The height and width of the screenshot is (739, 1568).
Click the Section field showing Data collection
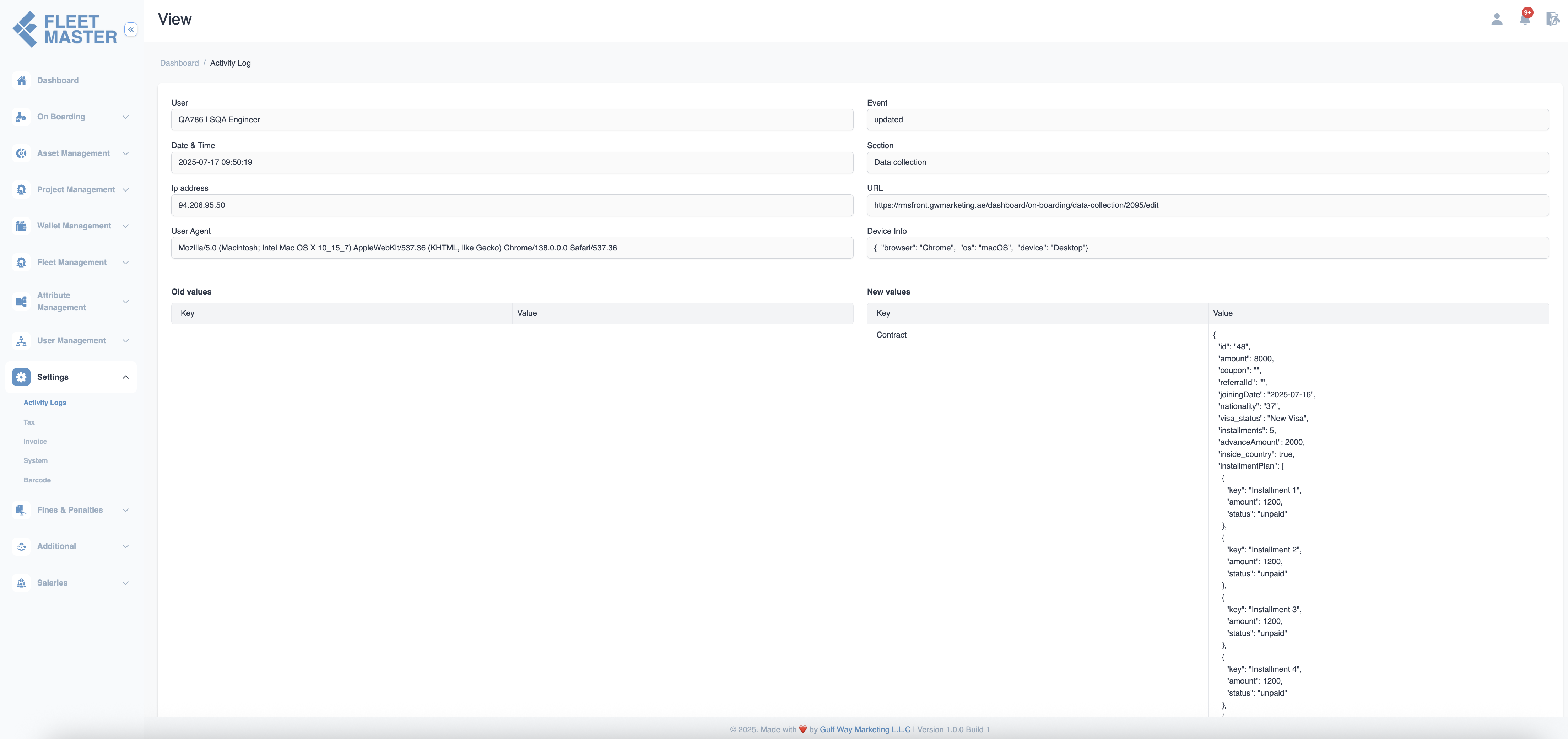[x=1208, y=162]
